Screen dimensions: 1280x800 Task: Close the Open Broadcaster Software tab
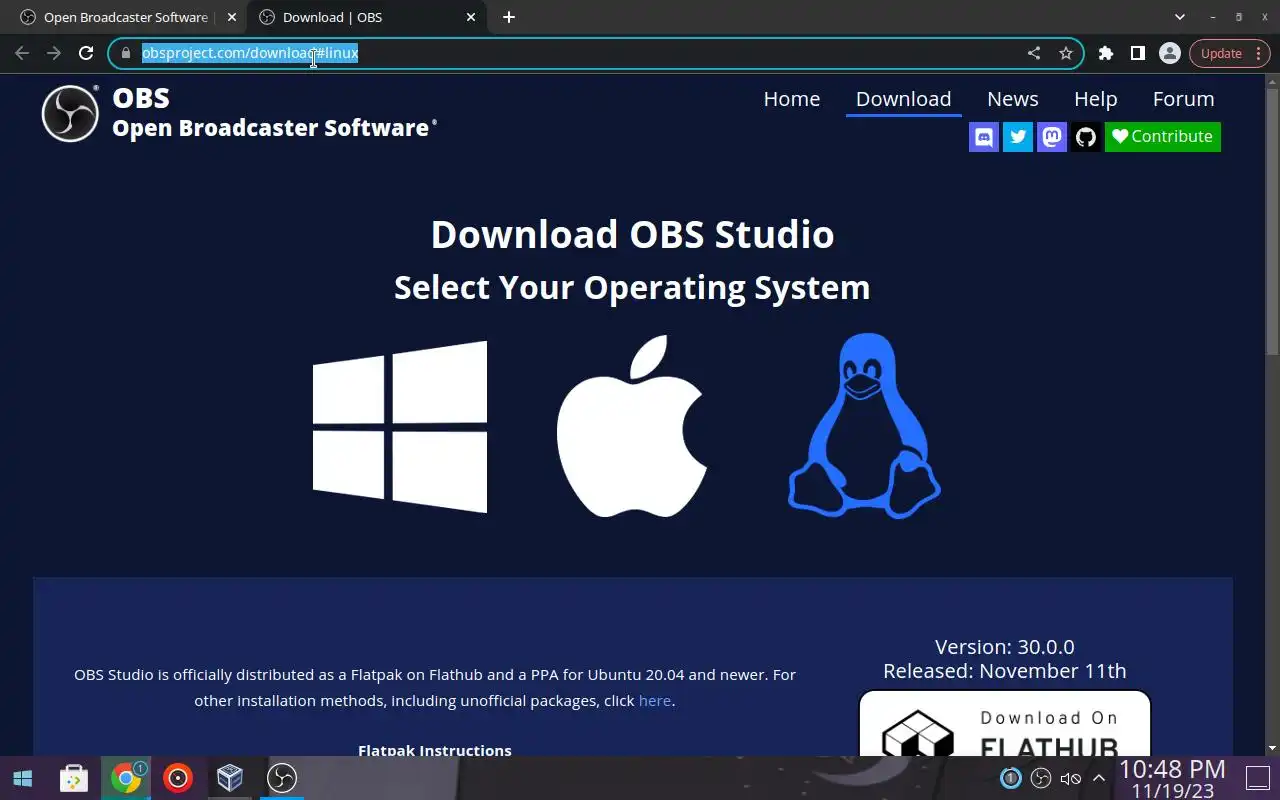pyautogui.click(x=232, y=17)
